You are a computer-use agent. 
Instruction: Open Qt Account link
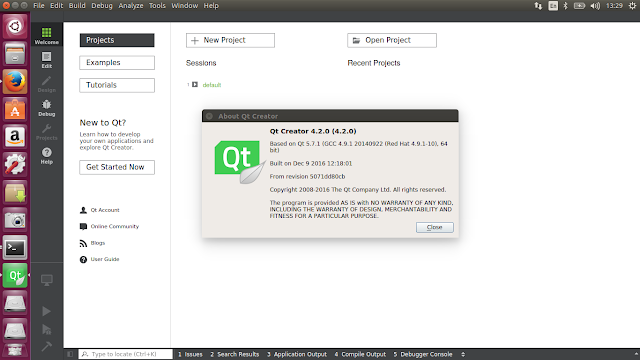(x=105, y=210)
